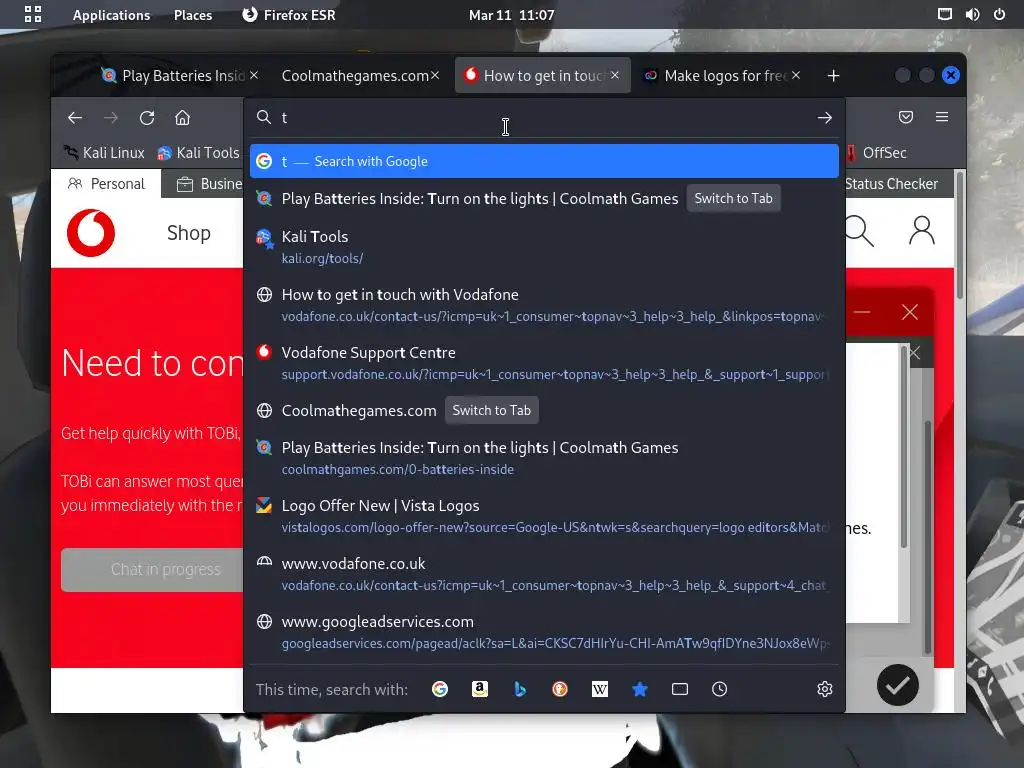Switch to the Make logos for free tab

716,76
